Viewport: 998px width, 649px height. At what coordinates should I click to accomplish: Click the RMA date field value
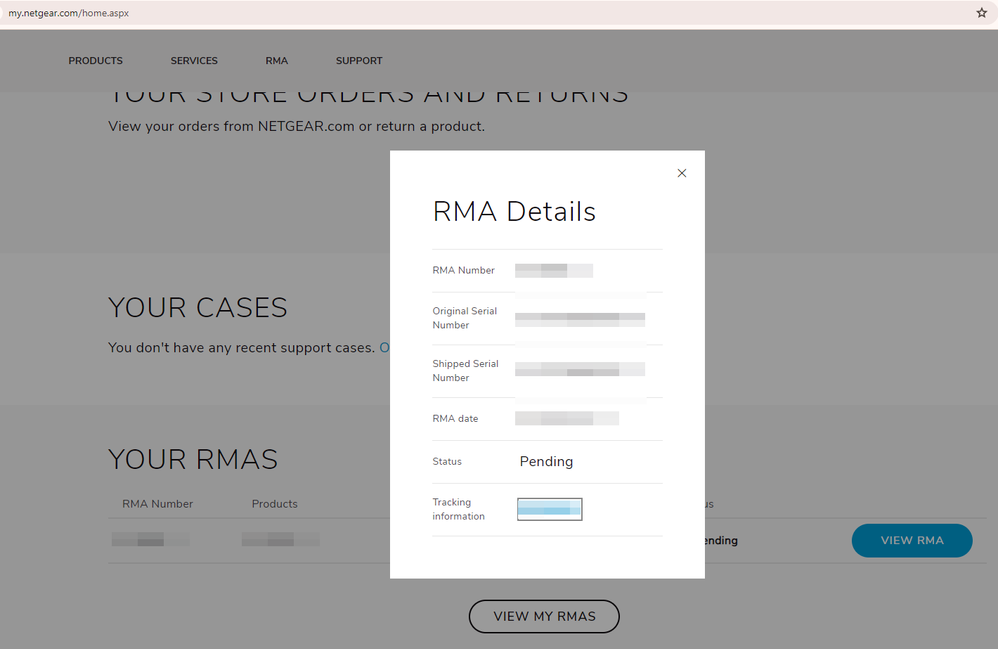point(567,418)
